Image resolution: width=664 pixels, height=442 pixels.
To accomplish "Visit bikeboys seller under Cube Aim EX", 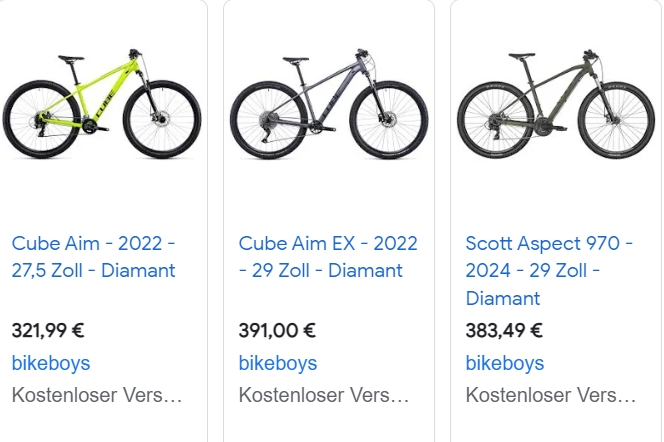I will (x=278, y=363).
